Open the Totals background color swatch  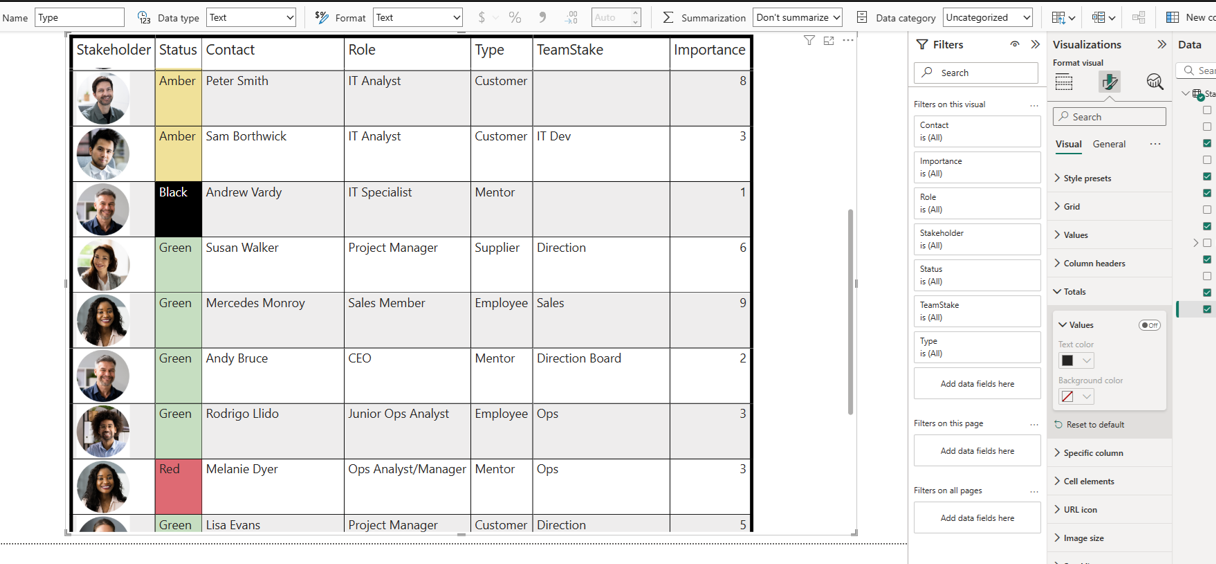[1076, 396]
